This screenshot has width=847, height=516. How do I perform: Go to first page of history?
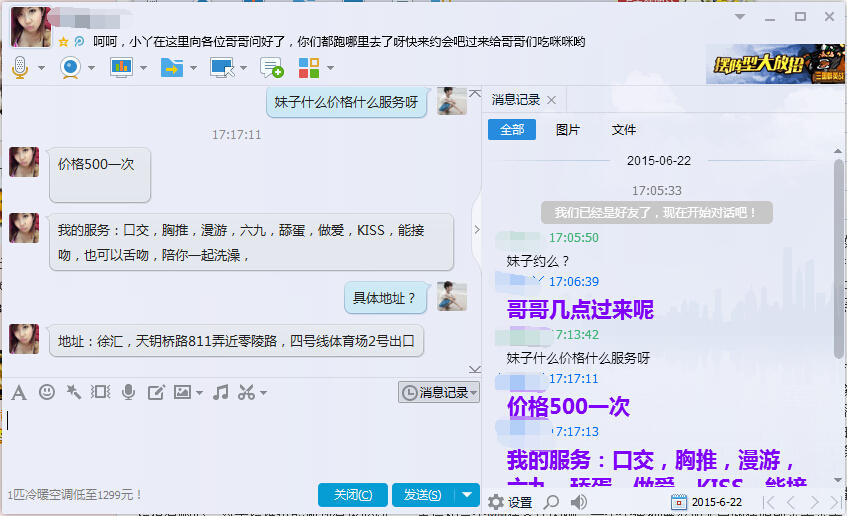[769, 502]
